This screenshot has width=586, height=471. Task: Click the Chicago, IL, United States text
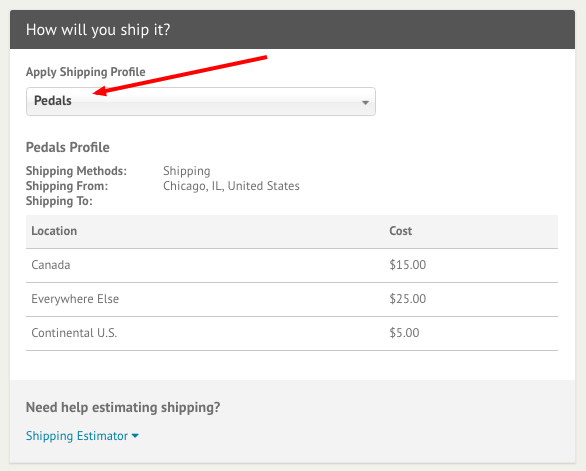pyautogui.click(x=231, y=186)
